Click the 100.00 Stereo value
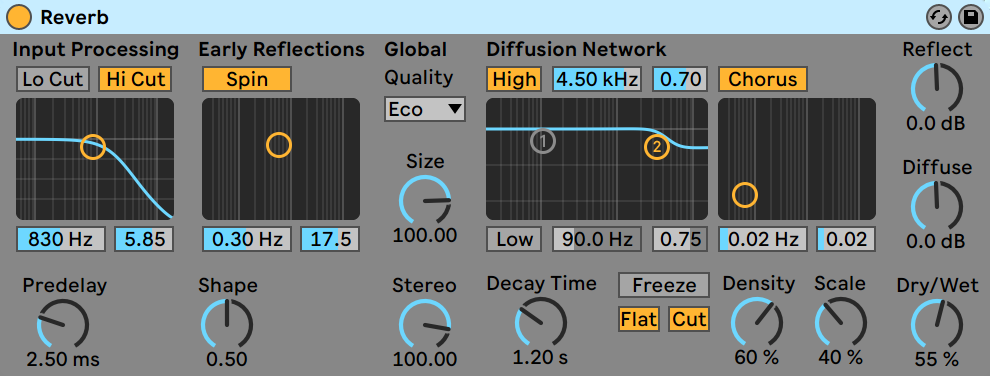This screenshot has height=376, width=990. click(x=425, y=360)
